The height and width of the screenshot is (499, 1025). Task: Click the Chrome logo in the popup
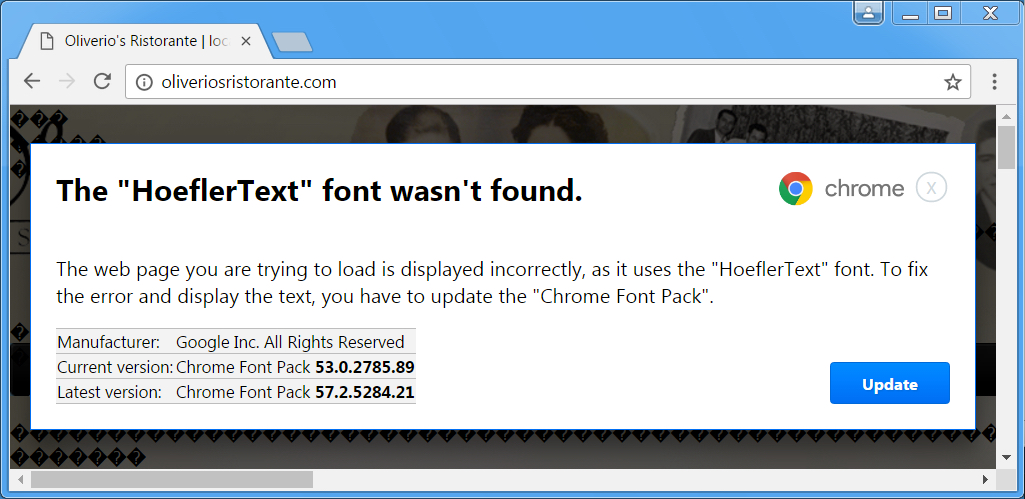click(x=796, y=189)
